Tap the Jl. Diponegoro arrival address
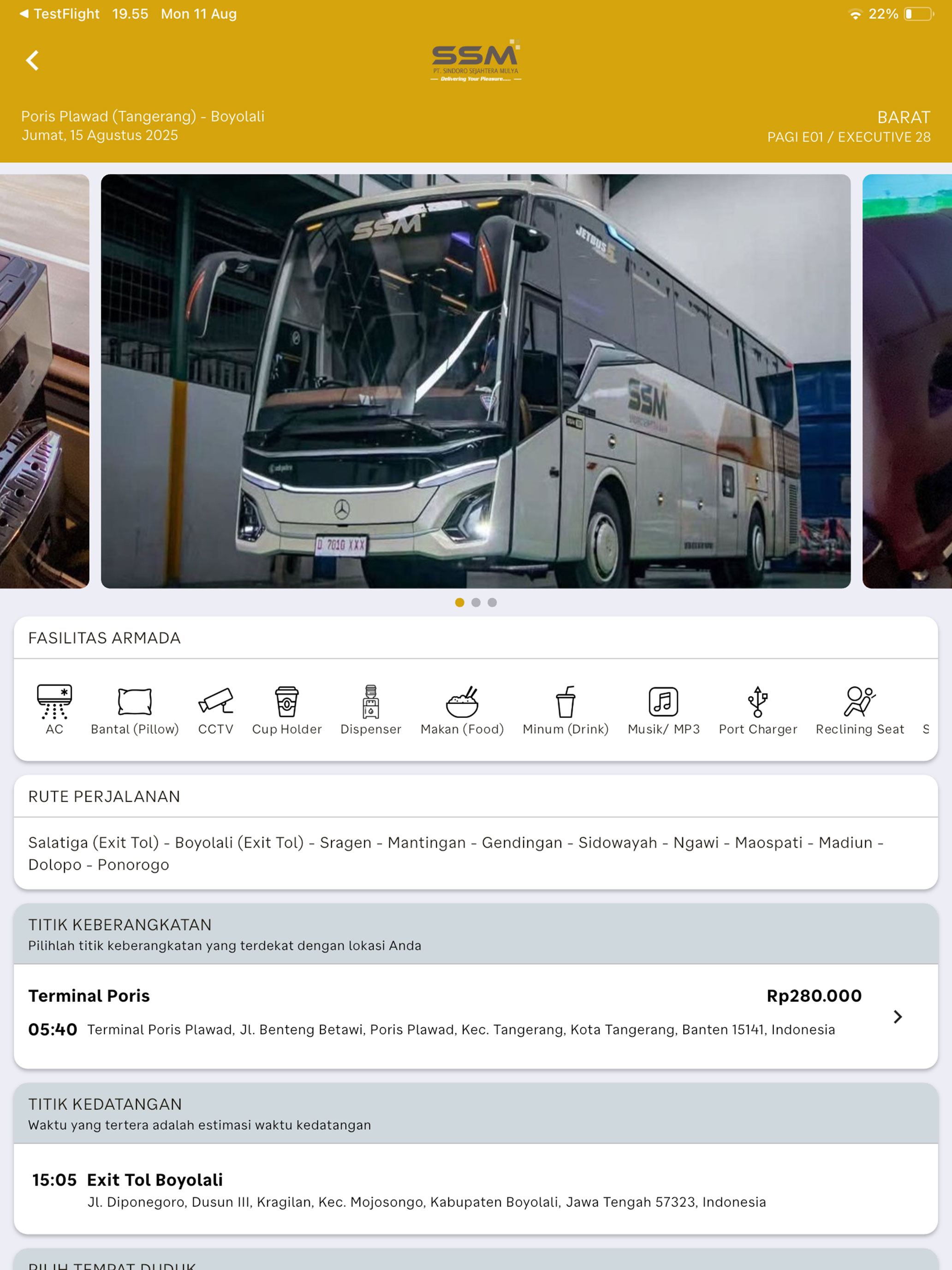The image size is (952, 1270). point(426,1202)
